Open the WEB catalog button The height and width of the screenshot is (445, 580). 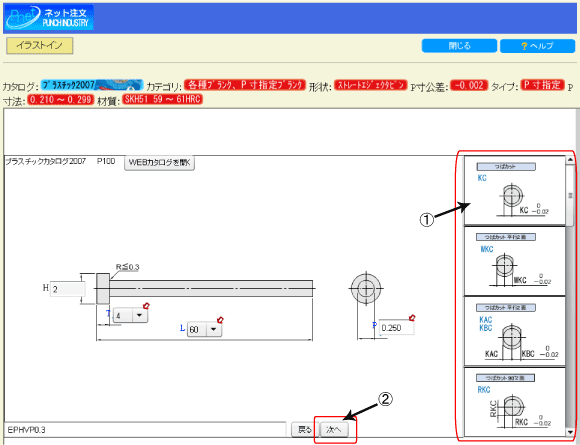point(159,162)
